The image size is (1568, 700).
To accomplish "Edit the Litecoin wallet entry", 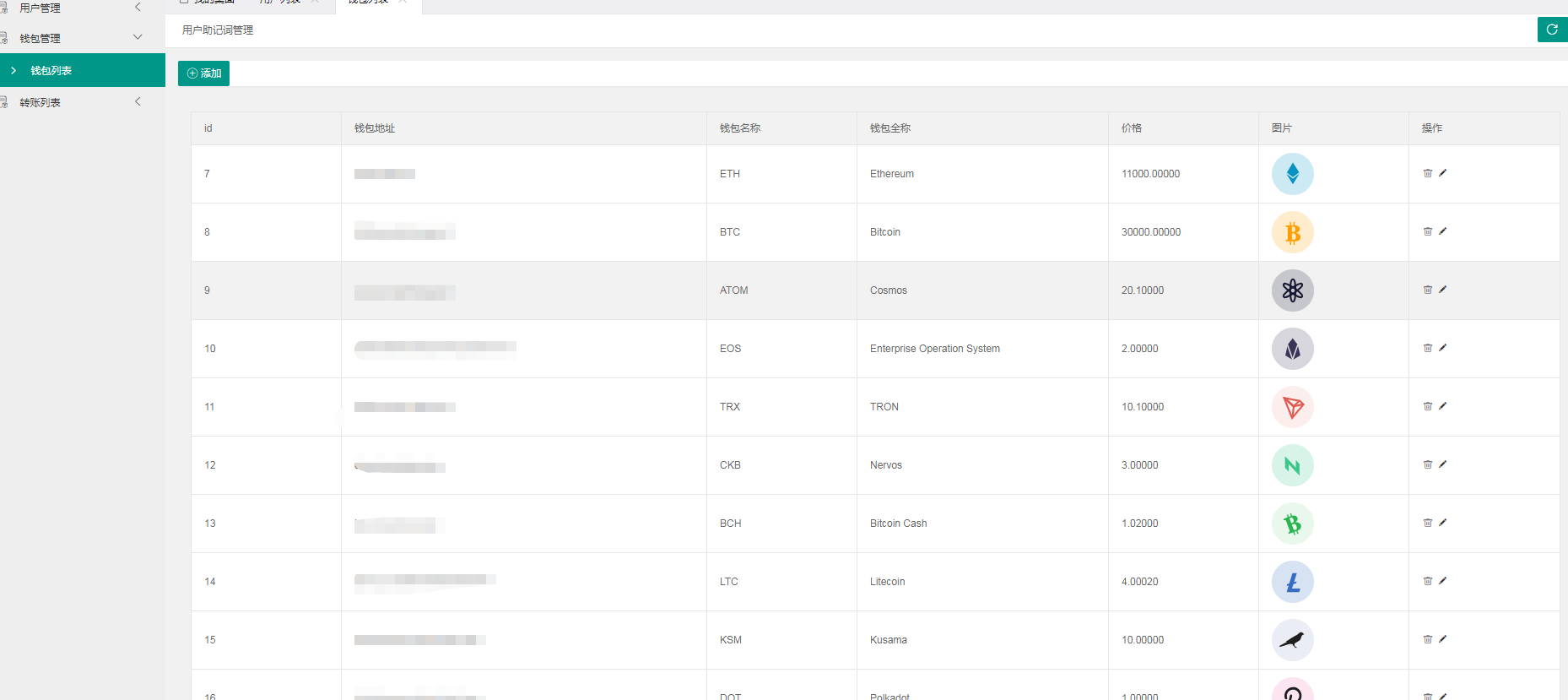I will [x=1443, y=581].
